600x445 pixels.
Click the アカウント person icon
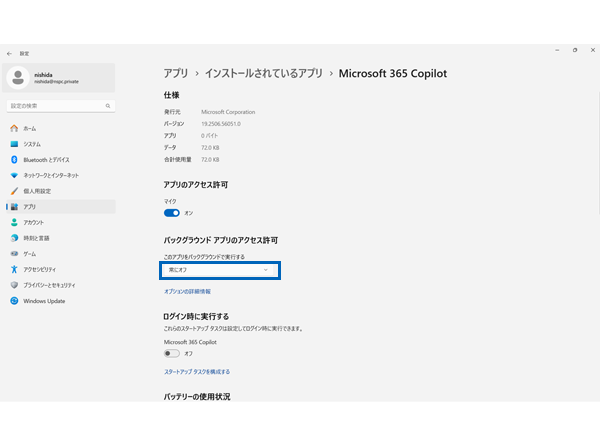14,222
